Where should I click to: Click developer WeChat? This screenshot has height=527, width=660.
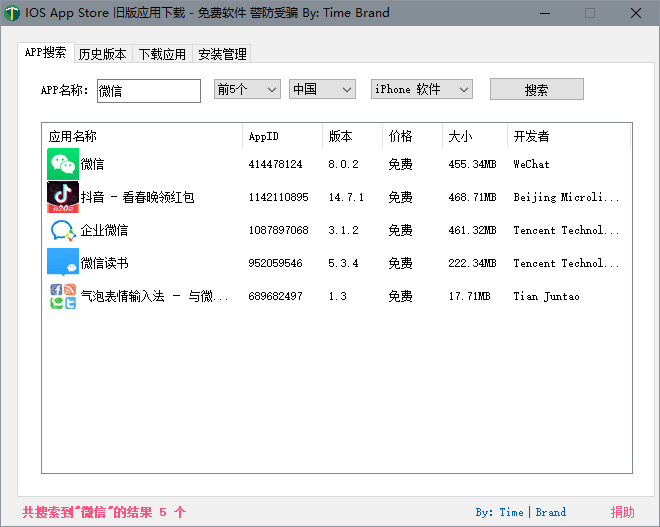point(531,164)
